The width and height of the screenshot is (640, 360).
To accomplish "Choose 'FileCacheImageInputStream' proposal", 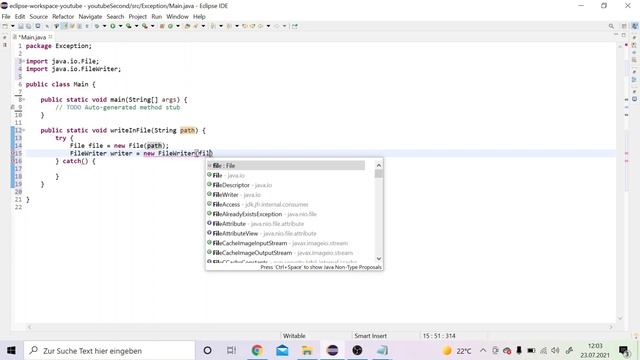I will [286, 243].
